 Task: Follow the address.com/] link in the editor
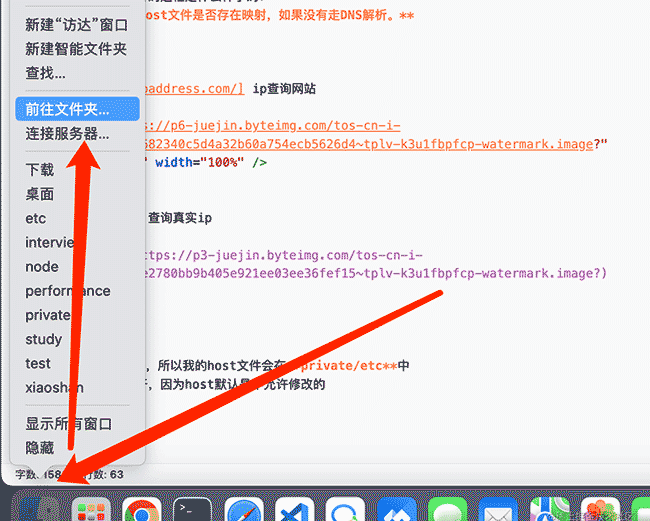tap(194, 89)
